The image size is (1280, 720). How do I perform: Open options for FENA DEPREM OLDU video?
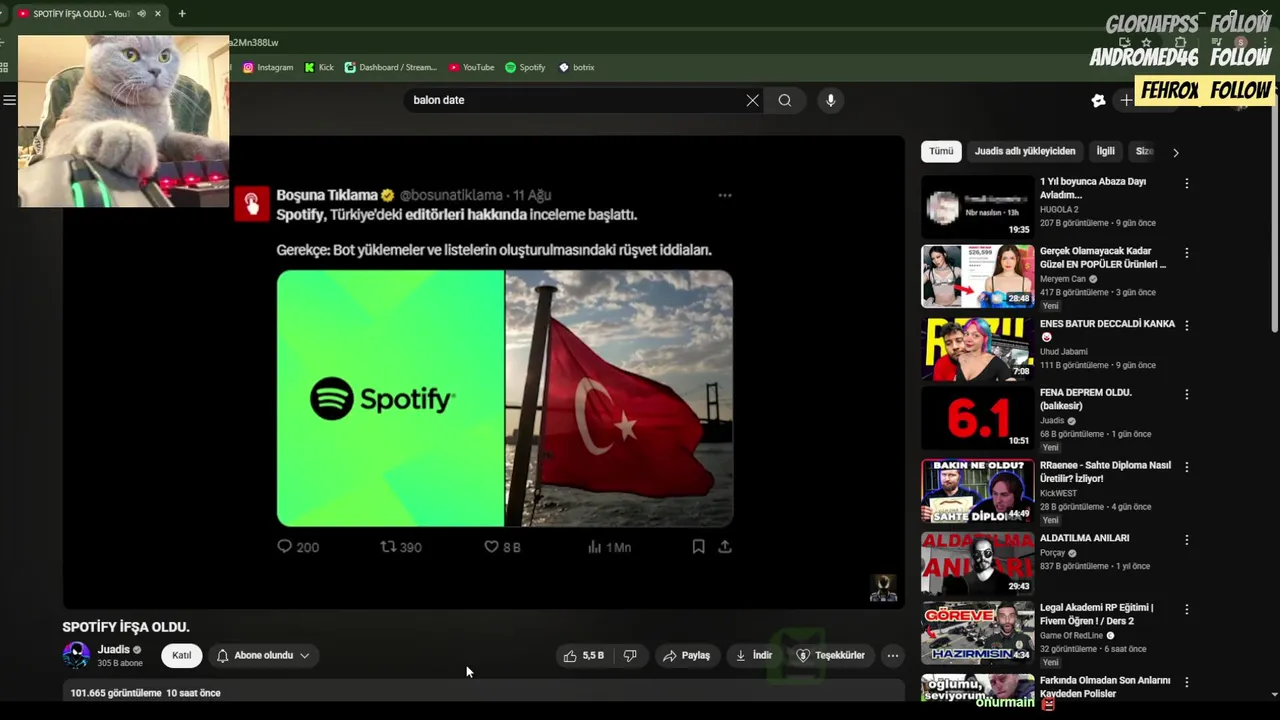1187,395
